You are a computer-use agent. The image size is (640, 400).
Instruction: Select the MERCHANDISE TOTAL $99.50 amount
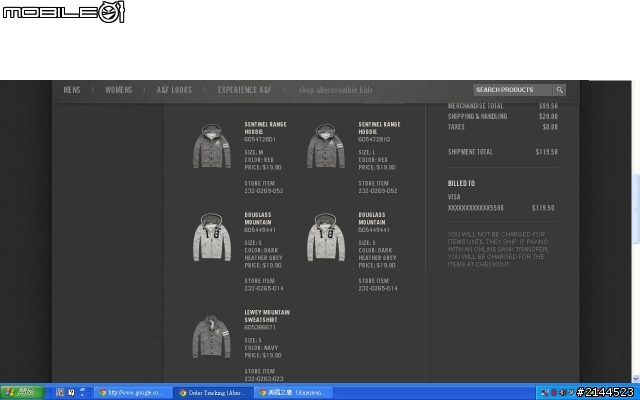(548, 106)
